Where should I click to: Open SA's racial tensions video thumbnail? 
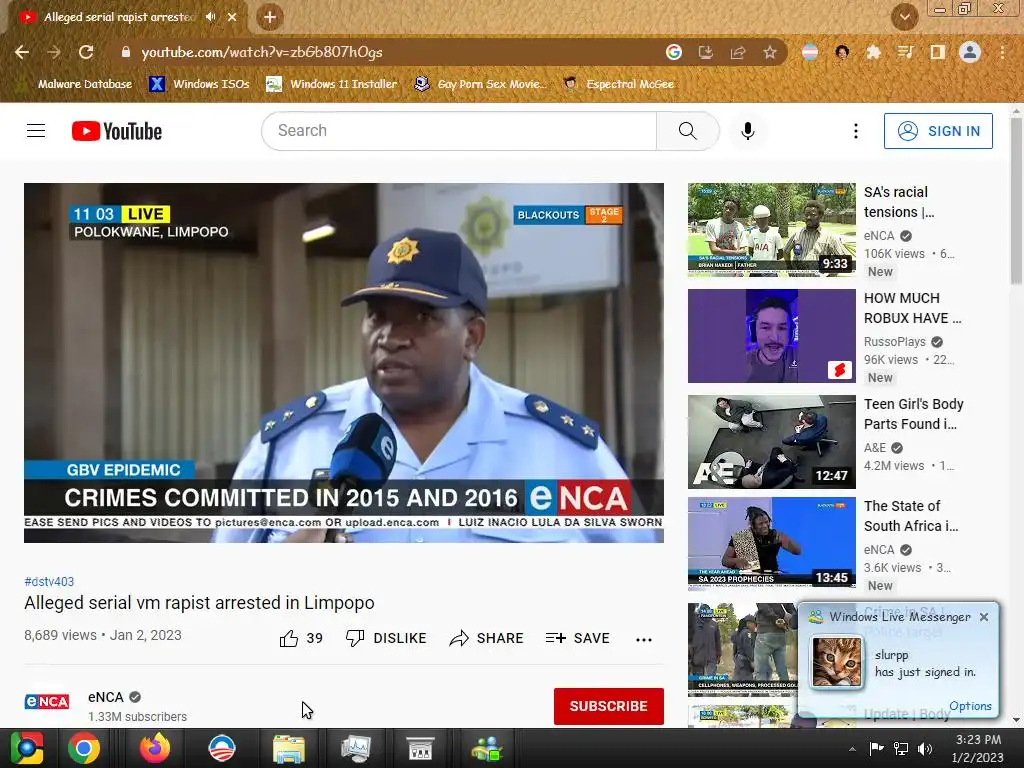pos(771,230)
